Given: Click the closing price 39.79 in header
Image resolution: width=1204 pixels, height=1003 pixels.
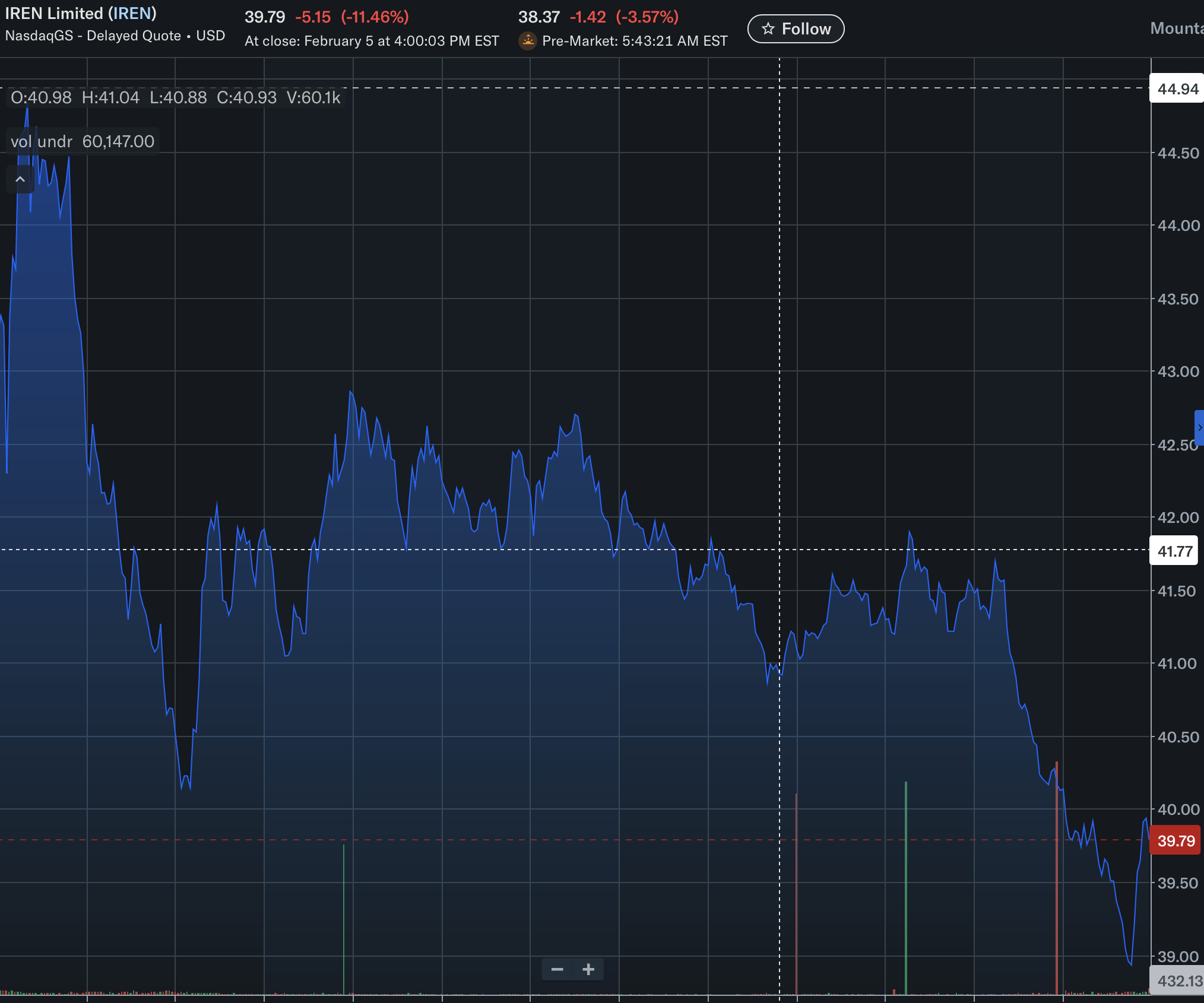Looking at the screenshot, I should point(265,17).
